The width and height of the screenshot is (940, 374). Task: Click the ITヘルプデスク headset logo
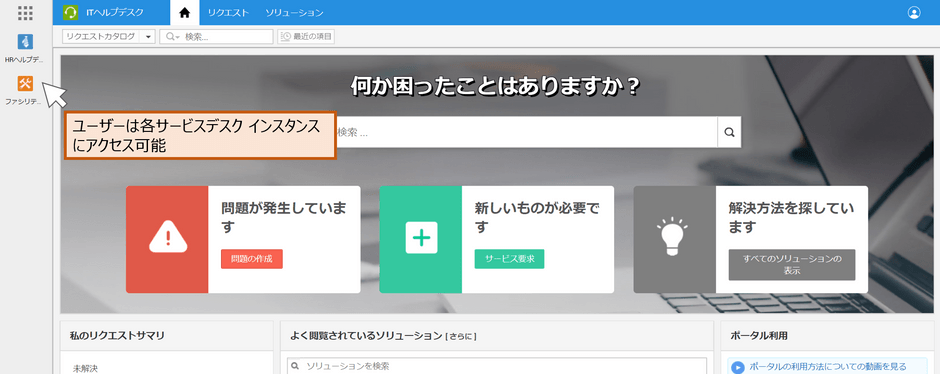tap(70, 13)
